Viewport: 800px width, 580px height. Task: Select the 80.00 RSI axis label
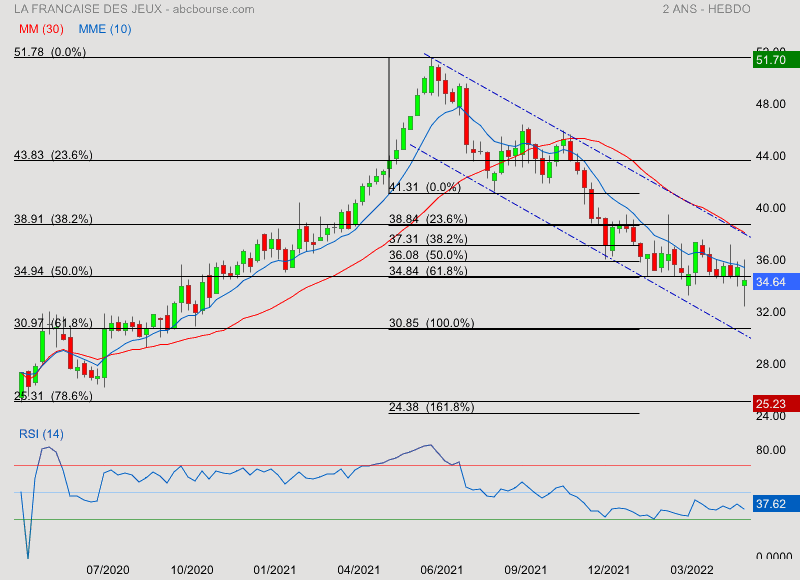(770, 450)
